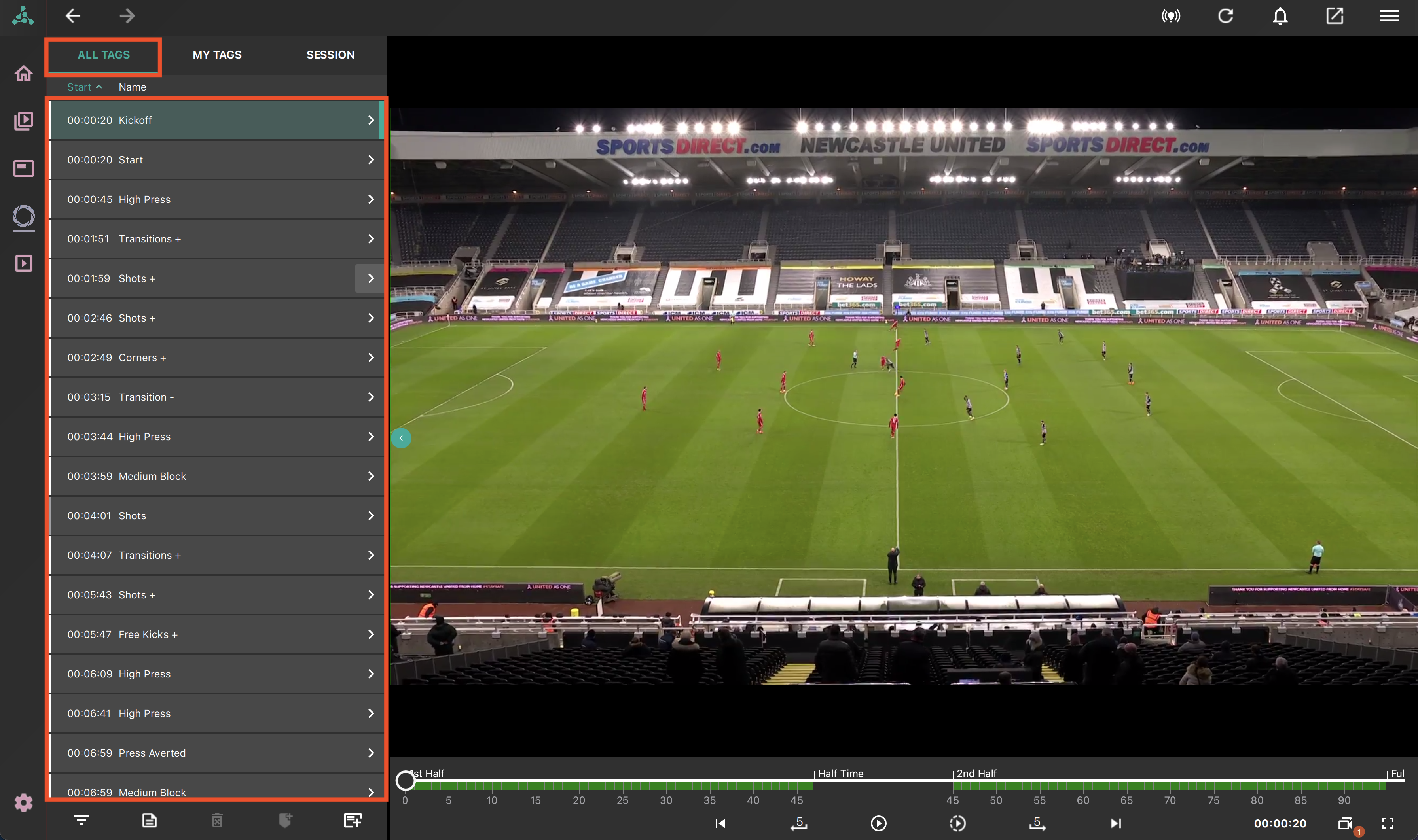
Task: Collapse the tag panel with teal arrow
Action: pyautogui.click(x=401, y=438)
